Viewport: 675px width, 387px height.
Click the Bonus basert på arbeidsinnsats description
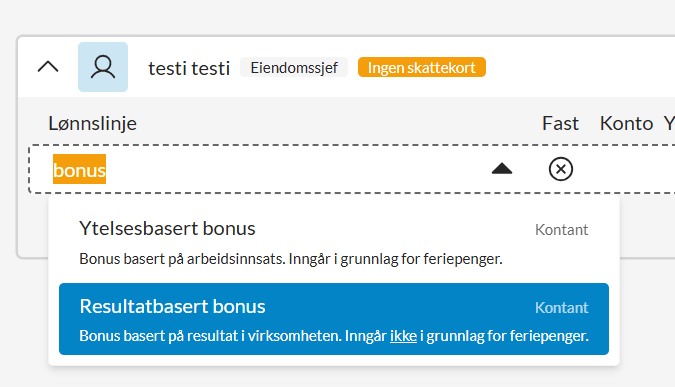[291, 259]
